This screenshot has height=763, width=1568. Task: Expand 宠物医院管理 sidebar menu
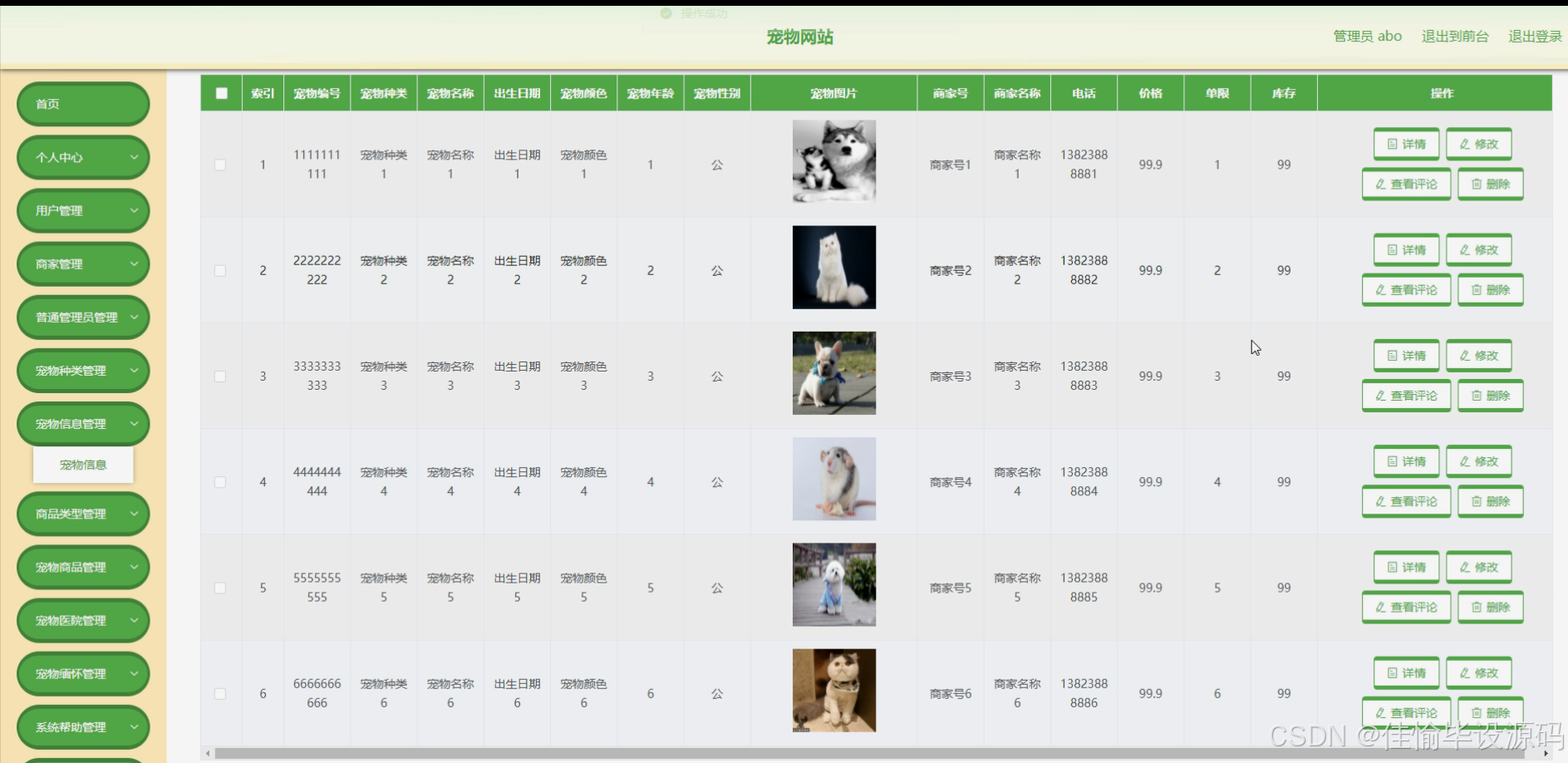pos(83,620)
